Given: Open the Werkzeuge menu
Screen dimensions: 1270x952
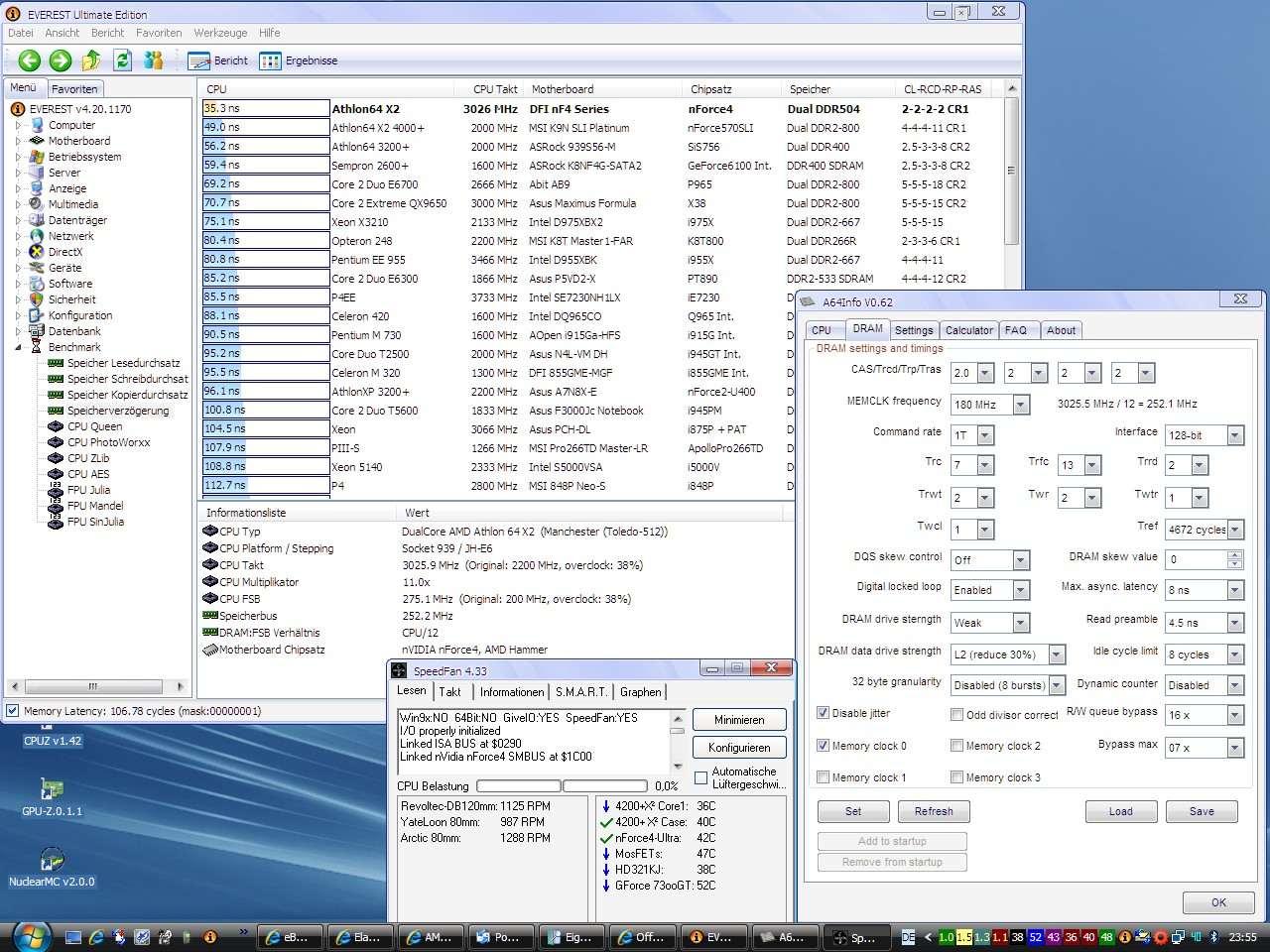Looking at the screenshot, I should (220, 33).
